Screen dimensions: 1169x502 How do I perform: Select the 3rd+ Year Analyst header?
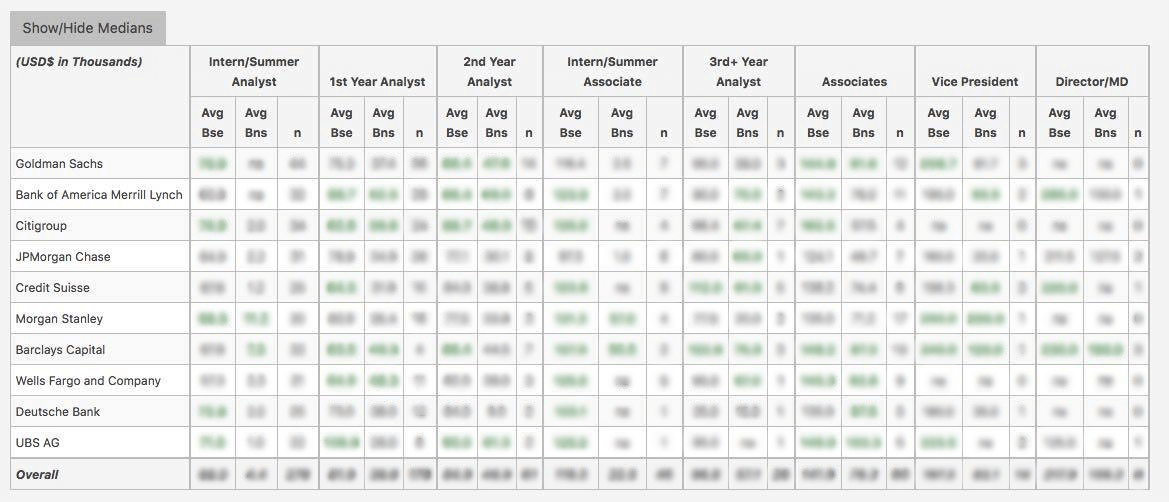[739, 72]
